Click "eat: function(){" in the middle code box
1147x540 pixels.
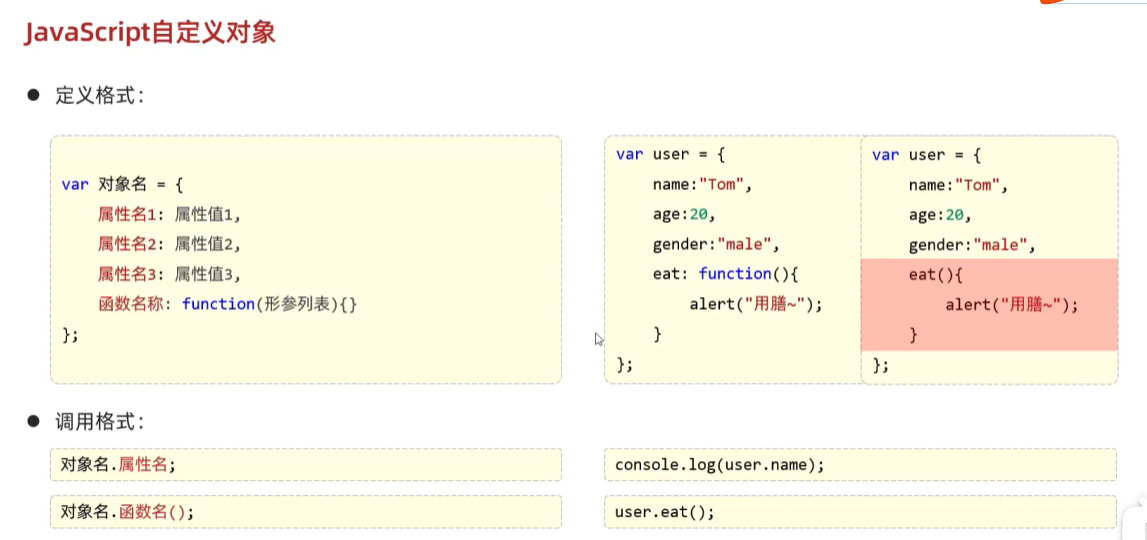pyautogui.click(x=727, y=274)
